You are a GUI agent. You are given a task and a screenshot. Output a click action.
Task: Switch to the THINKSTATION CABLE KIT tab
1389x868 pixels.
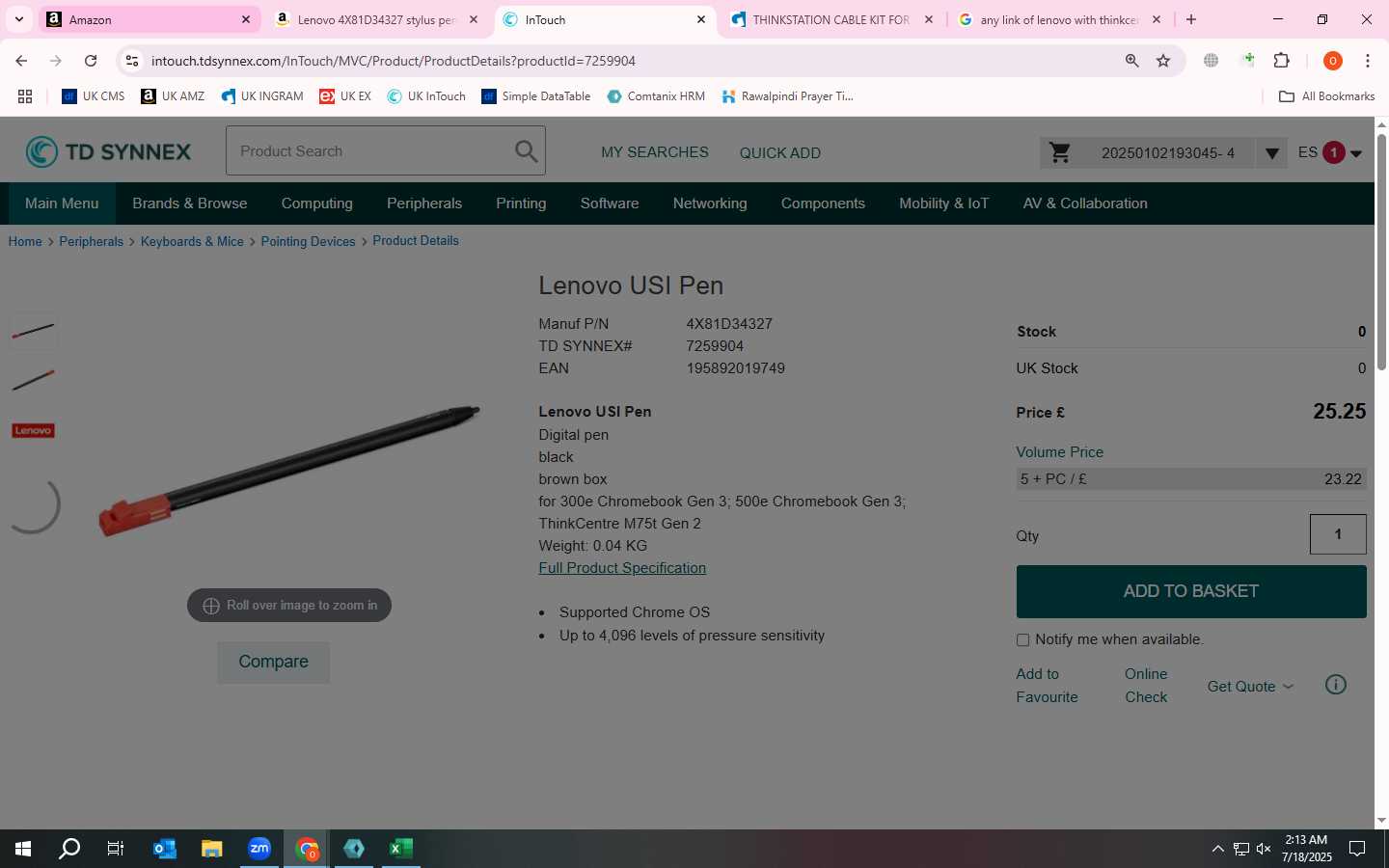point(831,19)
